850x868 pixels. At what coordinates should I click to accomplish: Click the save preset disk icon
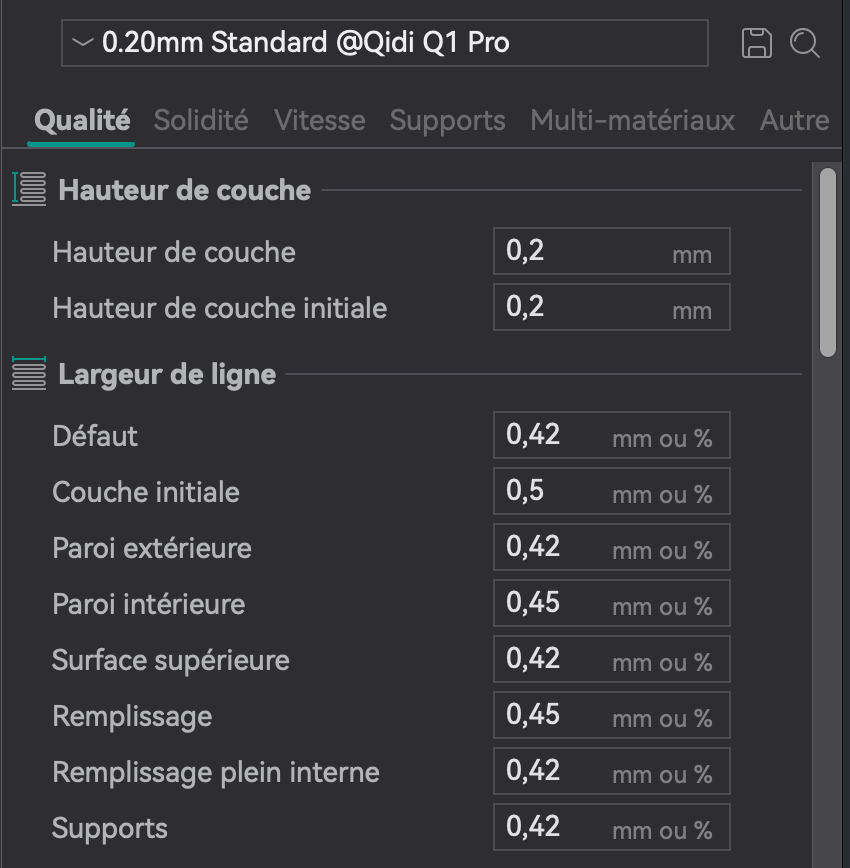point(757,43)
